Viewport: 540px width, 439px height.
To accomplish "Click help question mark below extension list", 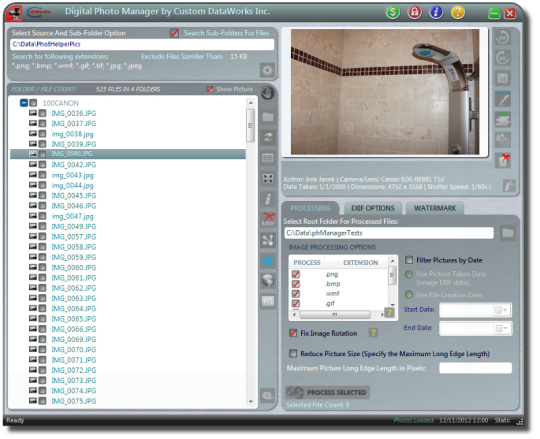I will 389,313.
